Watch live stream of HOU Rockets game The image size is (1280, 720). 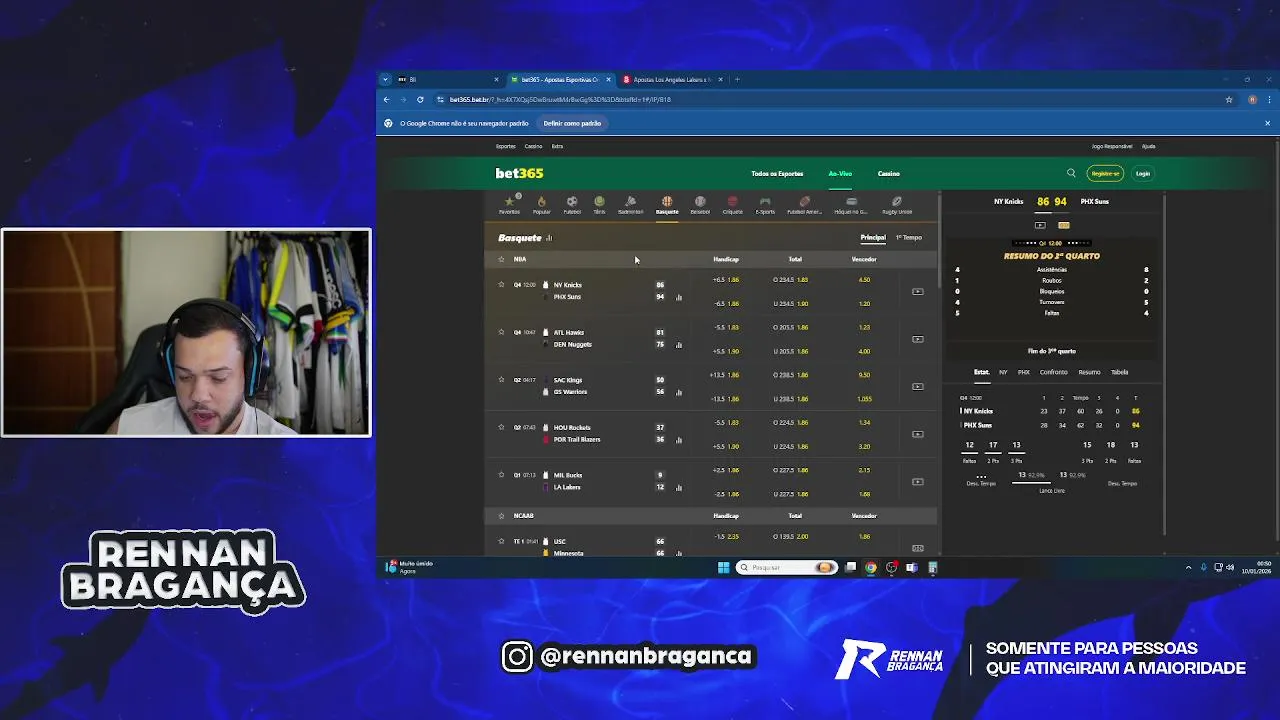918,434
